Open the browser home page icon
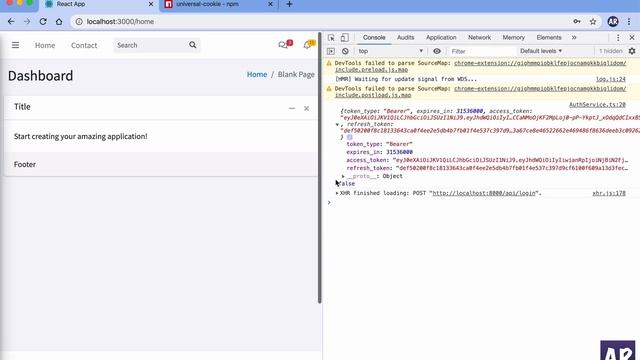The image size is (640, 360). [59, 22]
